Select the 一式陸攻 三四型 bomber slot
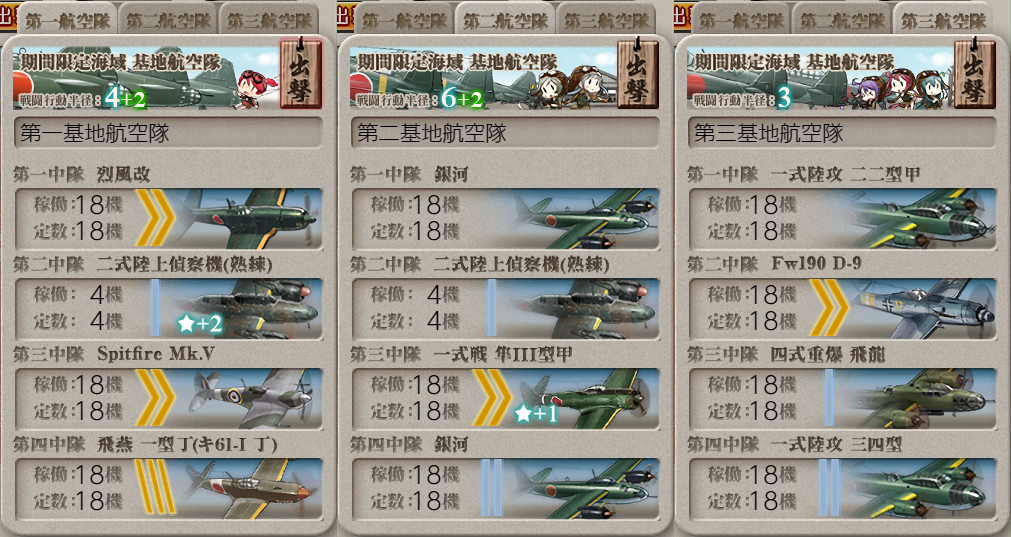This screenshot has height=537, width=1011. (x=842, y=488)
